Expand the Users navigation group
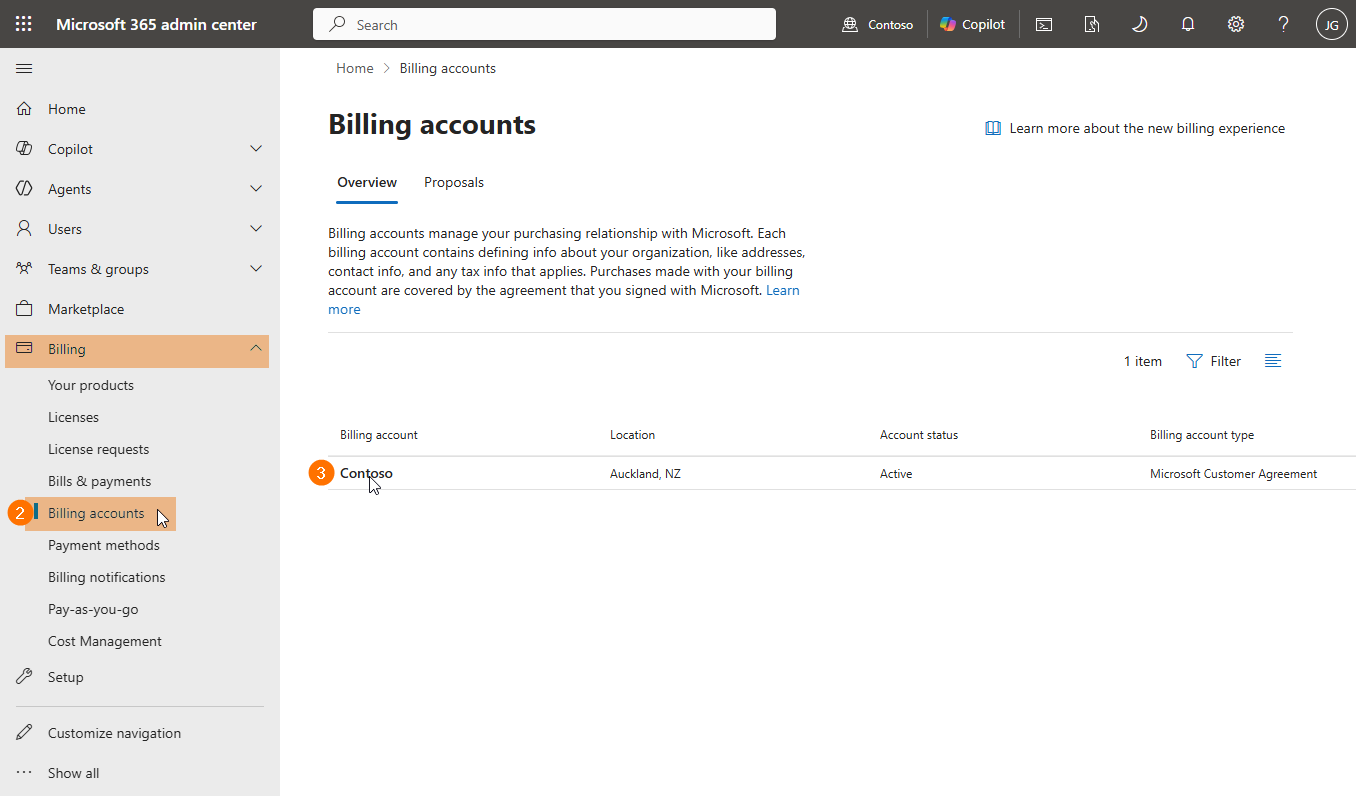 coord(256,229)
